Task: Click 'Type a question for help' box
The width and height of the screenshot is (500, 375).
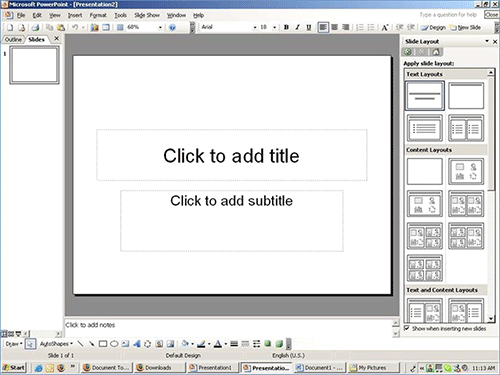Action: [x=448, y=15]
